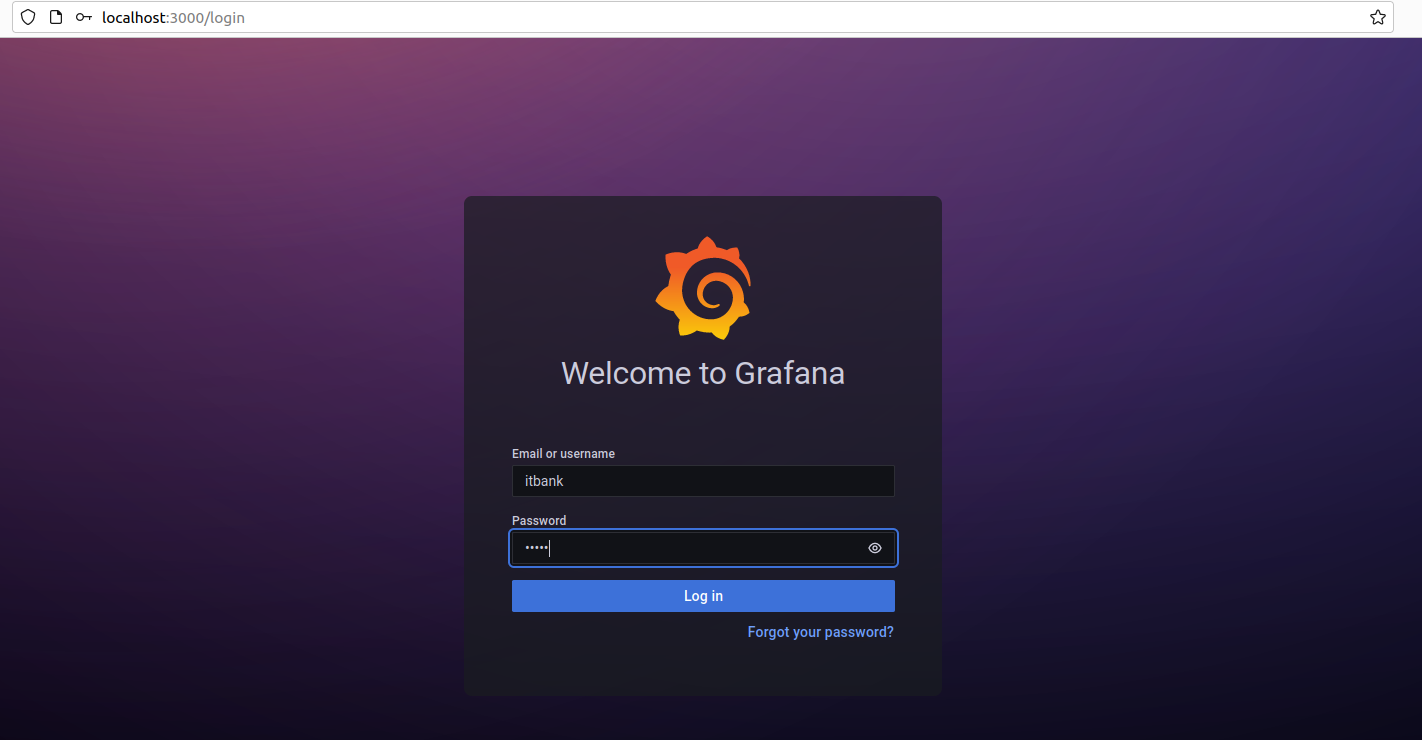The height and width of the screenshot is (740, 1422).
Task: Click the Email or username label
Action: [x=563, y=454]
